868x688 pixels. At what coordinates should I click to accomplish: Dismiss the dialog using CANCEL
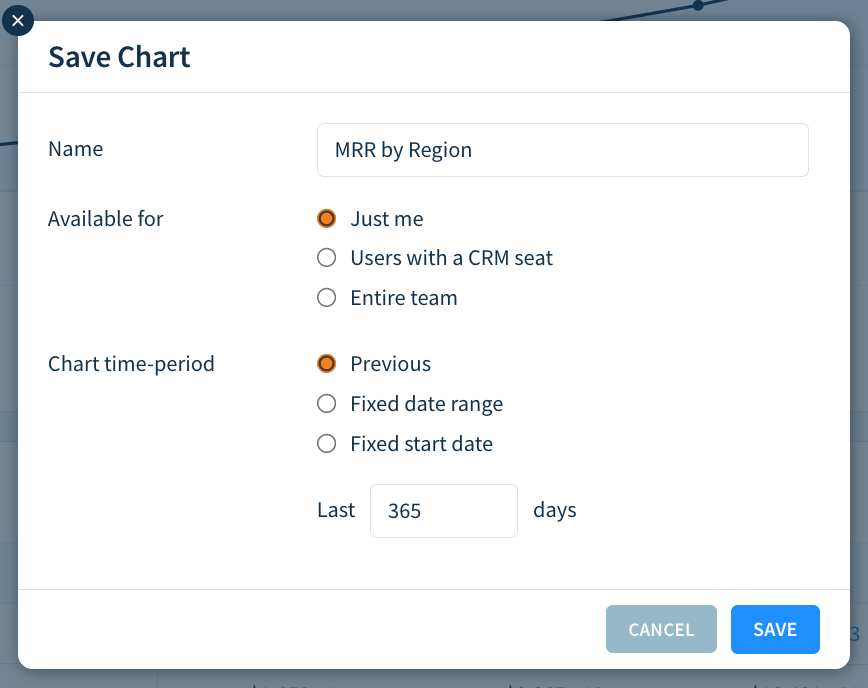(661, 629)
